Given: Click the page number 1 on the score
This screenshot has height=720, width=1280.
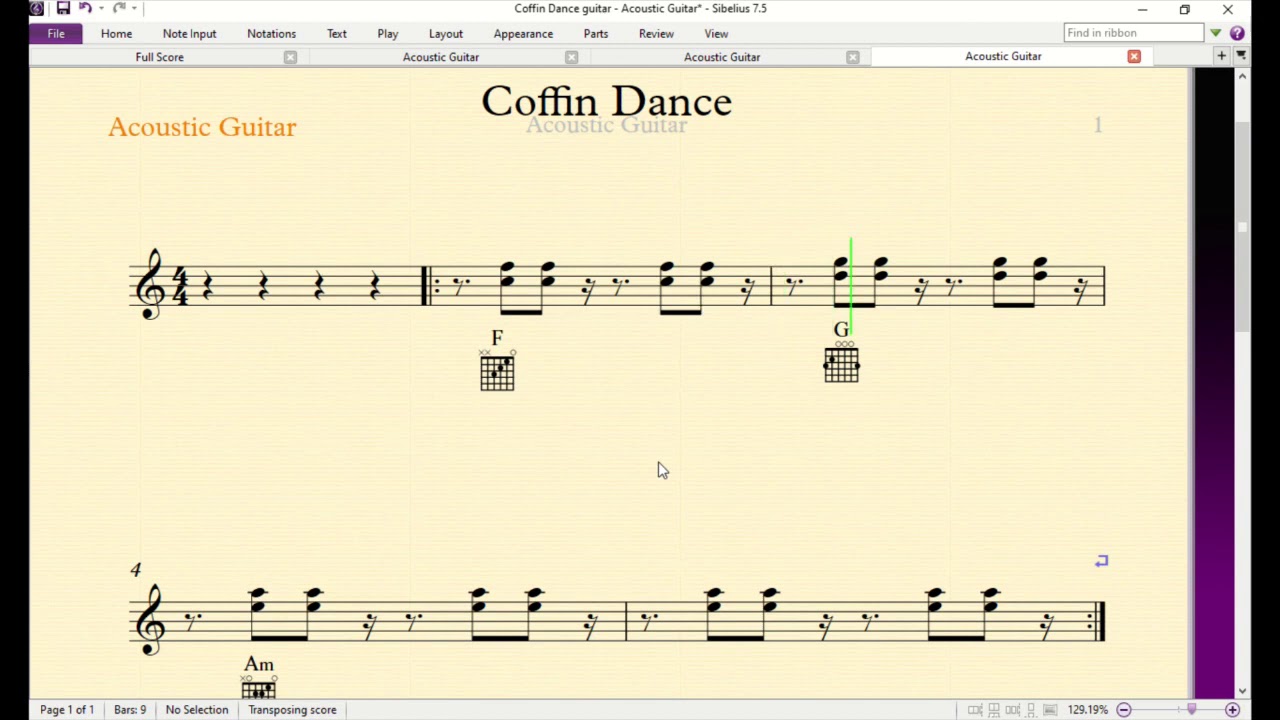Looking at the screenshot, I should (1098, 125).
